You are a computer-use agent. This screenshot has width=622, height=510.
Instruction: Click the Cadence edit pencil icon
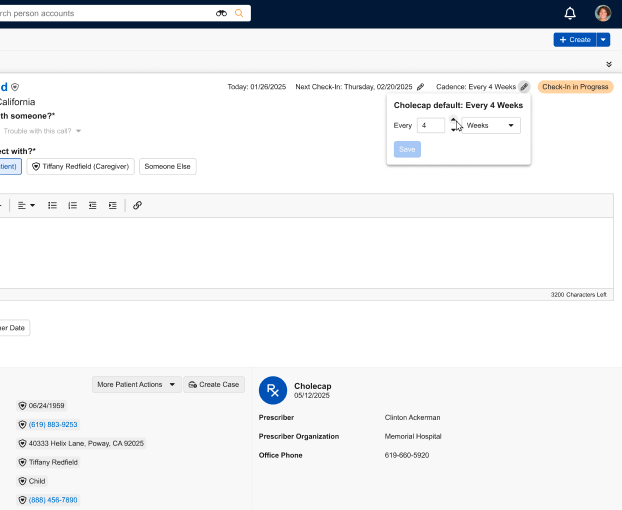click(x=524, y=87)
